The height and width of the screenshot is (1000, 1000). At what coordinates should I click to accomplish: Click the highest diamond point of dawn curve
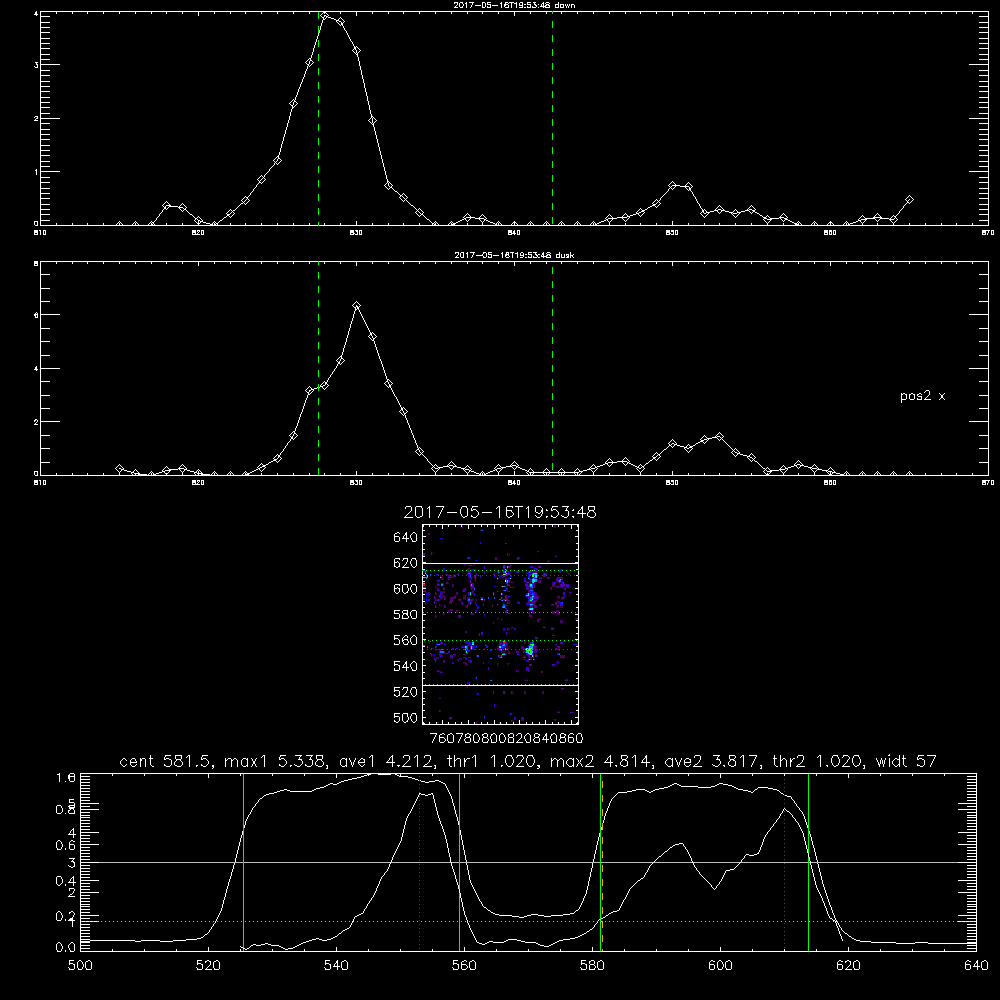325,15
